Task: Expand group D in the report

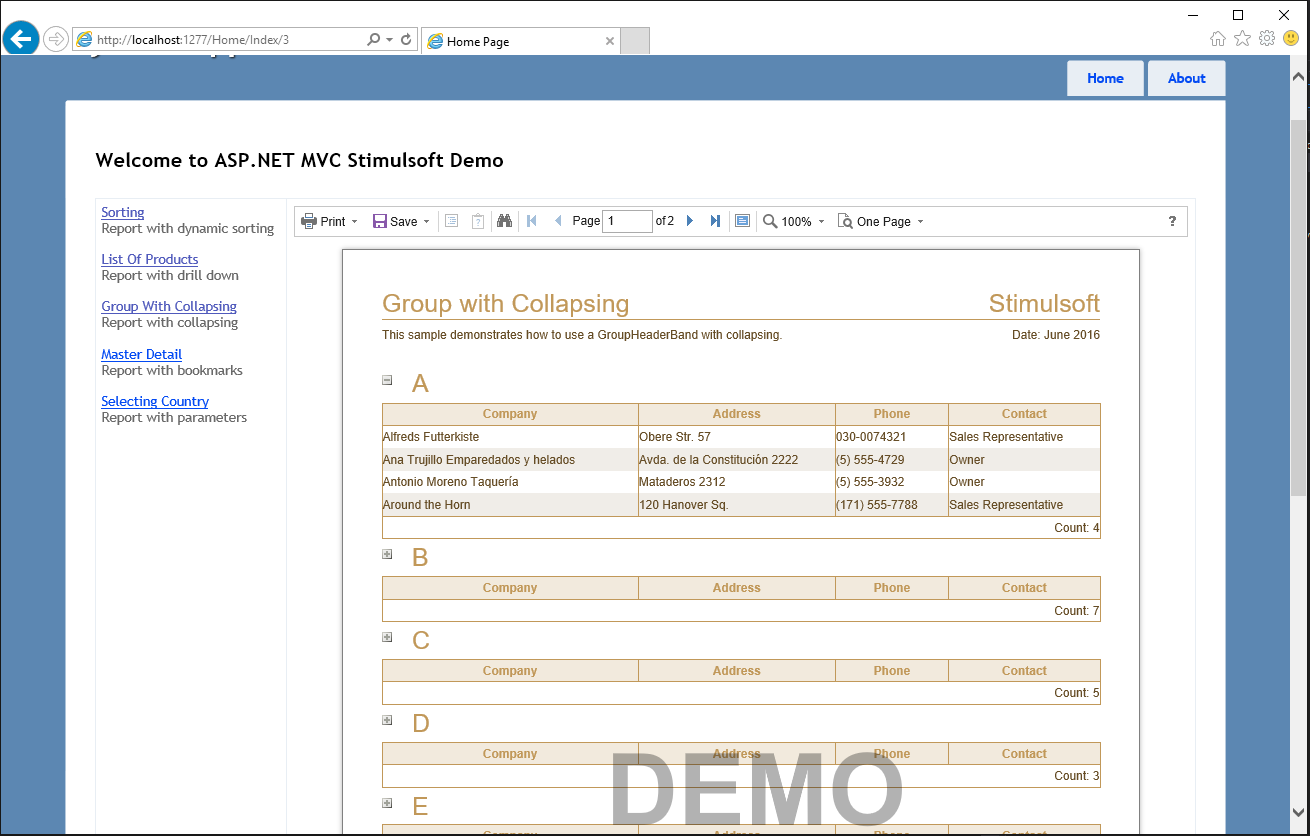Action: (387, 720)
